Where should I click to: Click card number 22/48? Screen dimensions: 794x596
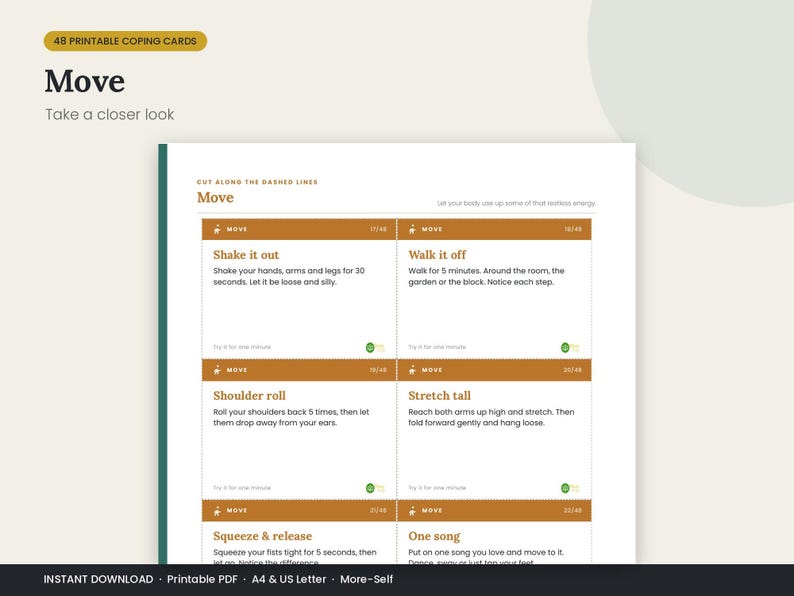(573, 510)
